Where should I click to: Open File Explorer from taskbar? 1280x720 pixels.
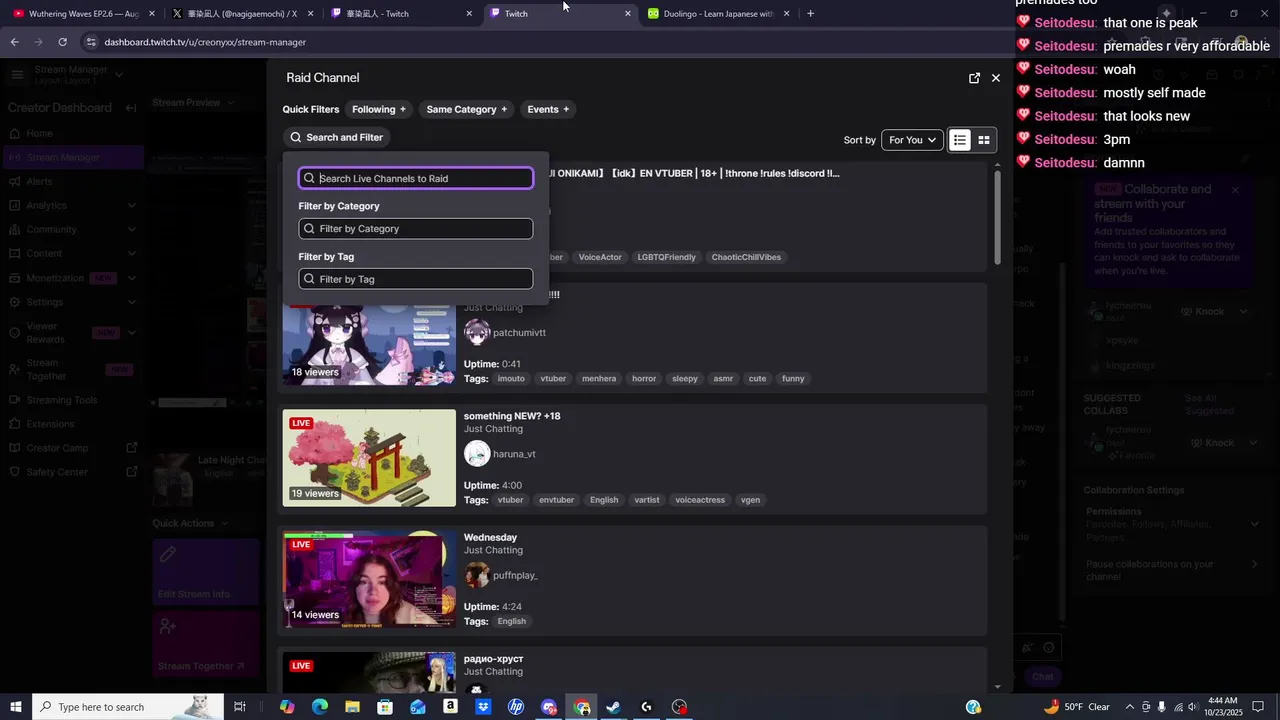click(352, 707)
